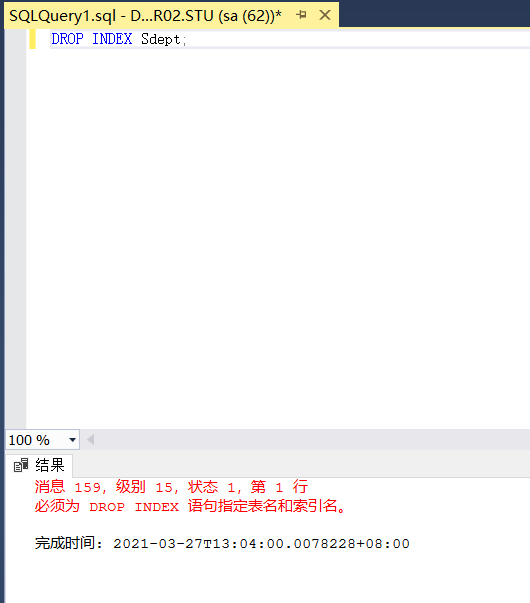Image resolution: width=530 pixels, height=603 pixels.
Task: Click the 完成时间 timestamp line
Action: (x=222, y=543)
